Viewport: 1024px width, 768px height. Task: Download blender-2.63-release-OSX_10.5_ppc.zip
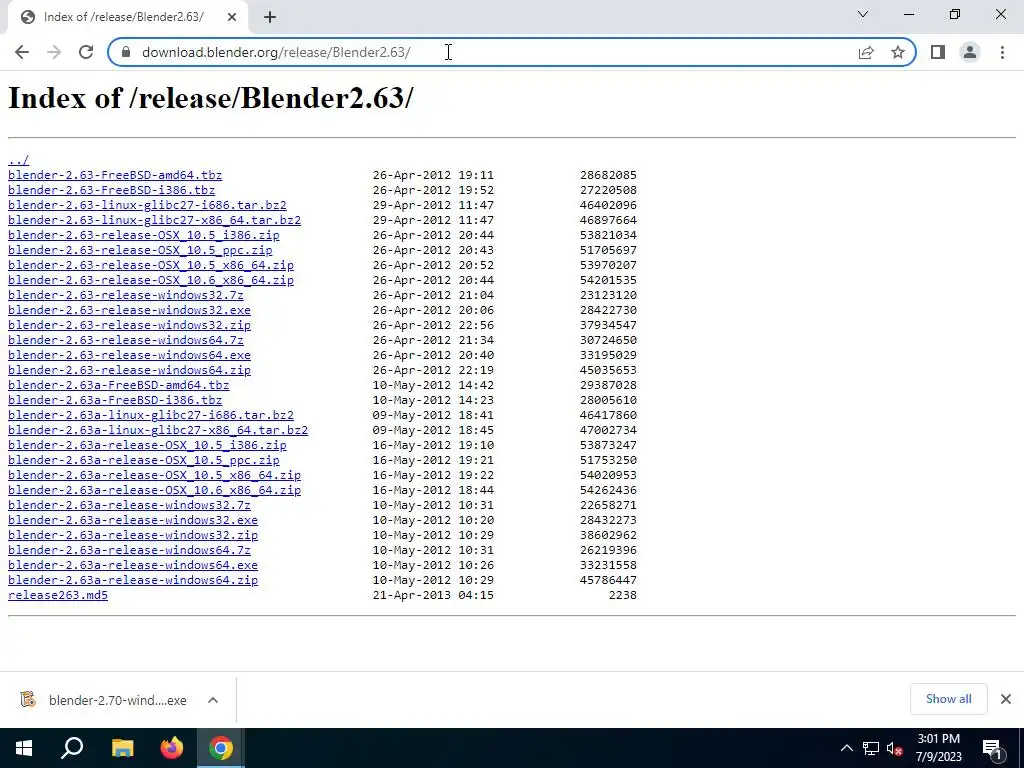point(140,250)
